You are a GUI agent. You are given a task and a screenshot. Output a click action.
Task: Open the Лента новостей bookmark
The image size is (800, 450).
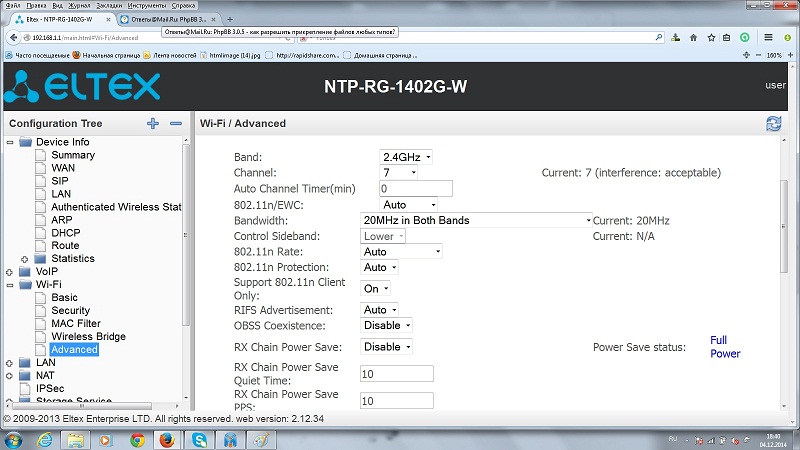click(x=170, y=55)
